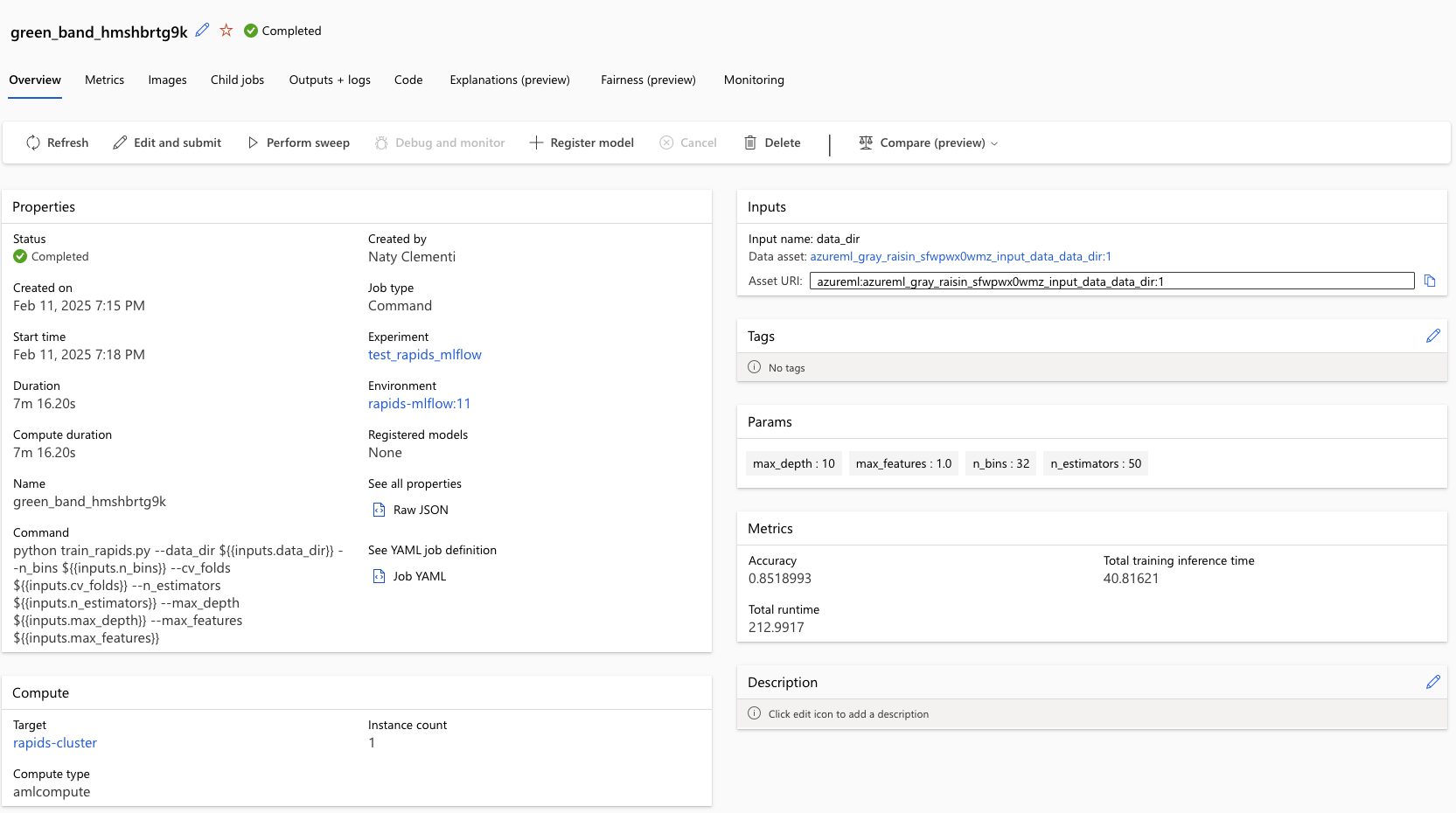The height and width of the screenshot is (813, 1456).
Task: Click the Refresh button
Action: coord(58,142)
